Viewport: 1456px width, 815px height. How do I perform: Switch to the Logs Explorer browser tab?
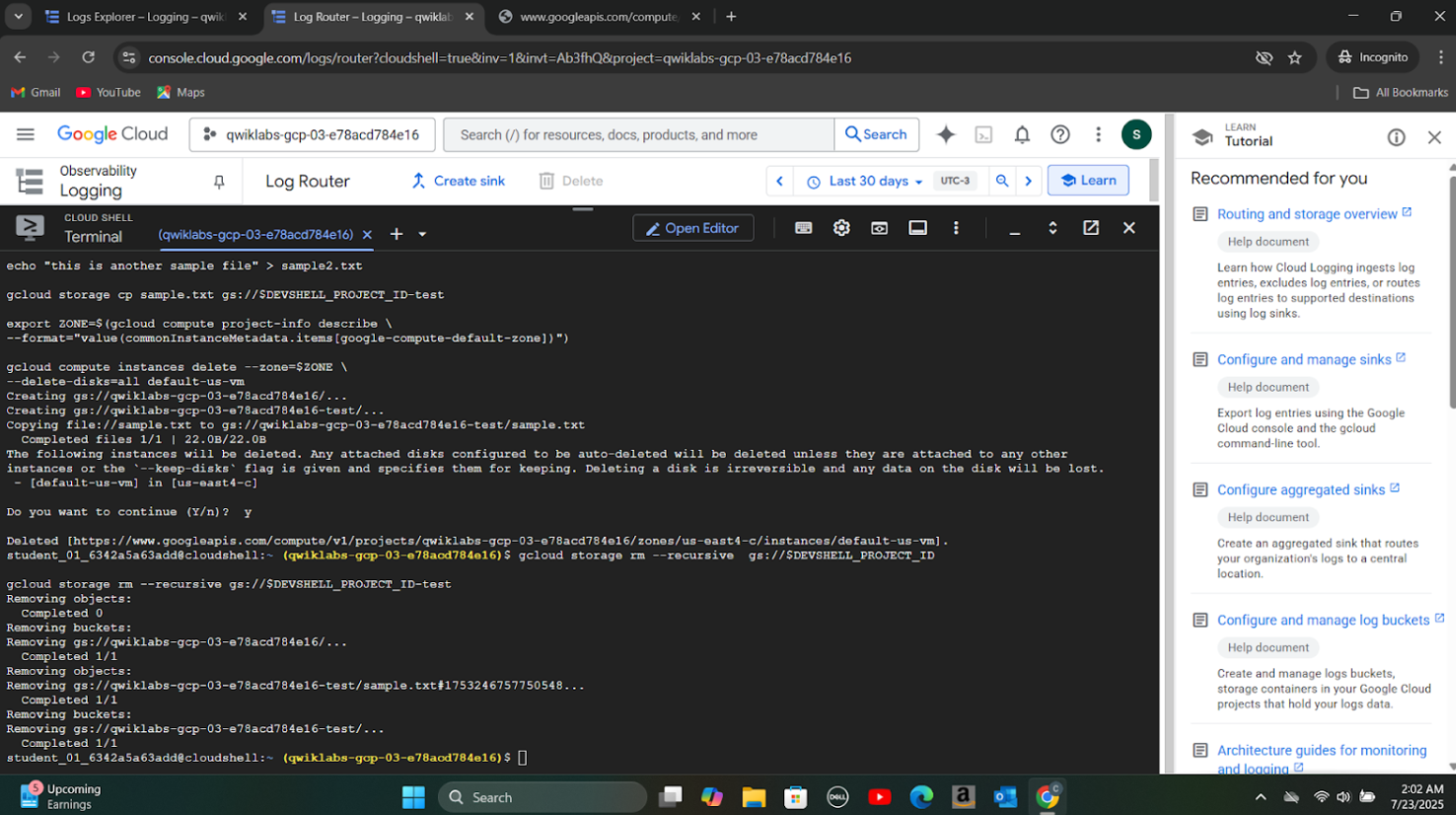point(144,17)
